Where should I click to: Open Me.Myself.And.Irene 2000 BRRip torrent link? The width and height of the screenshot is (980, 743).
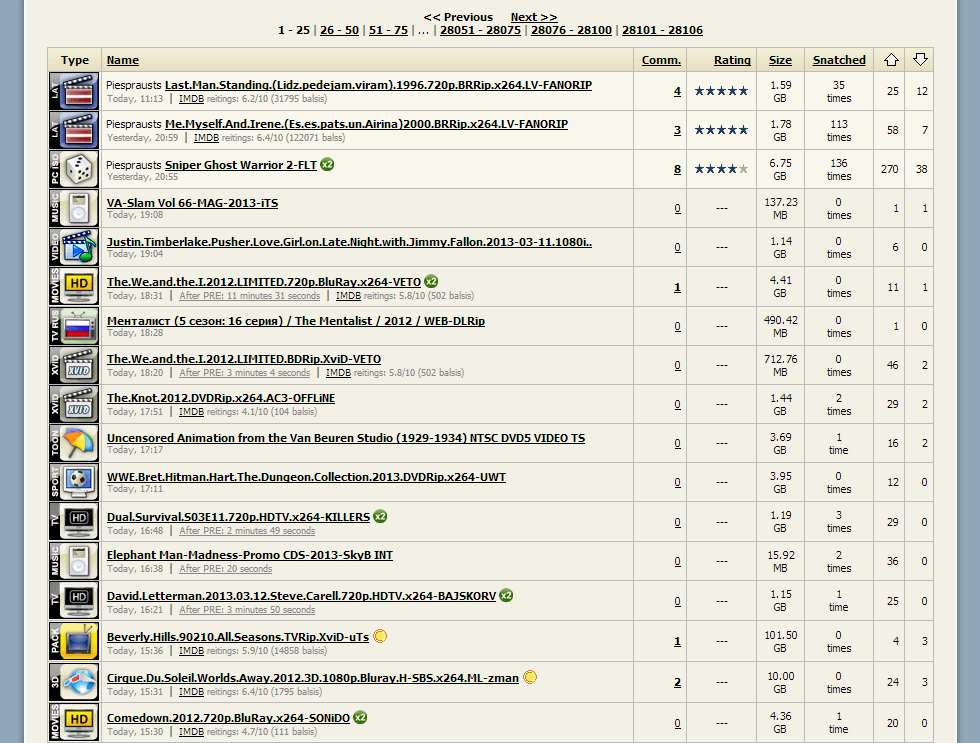[366, 124]
